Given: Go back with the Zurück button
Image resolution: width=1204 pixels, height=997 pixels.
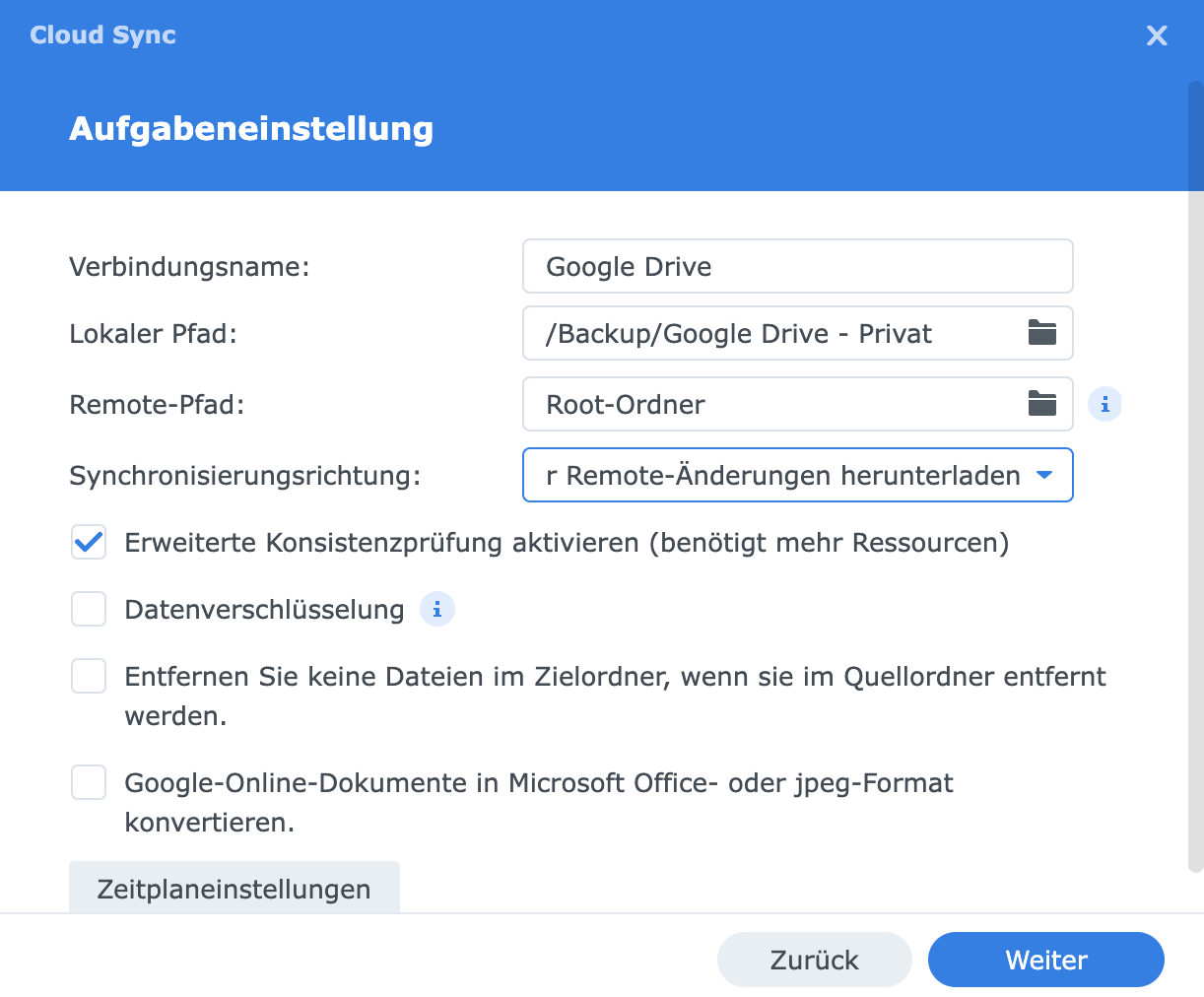Looking at the screenshot, I should click(814, 960).
